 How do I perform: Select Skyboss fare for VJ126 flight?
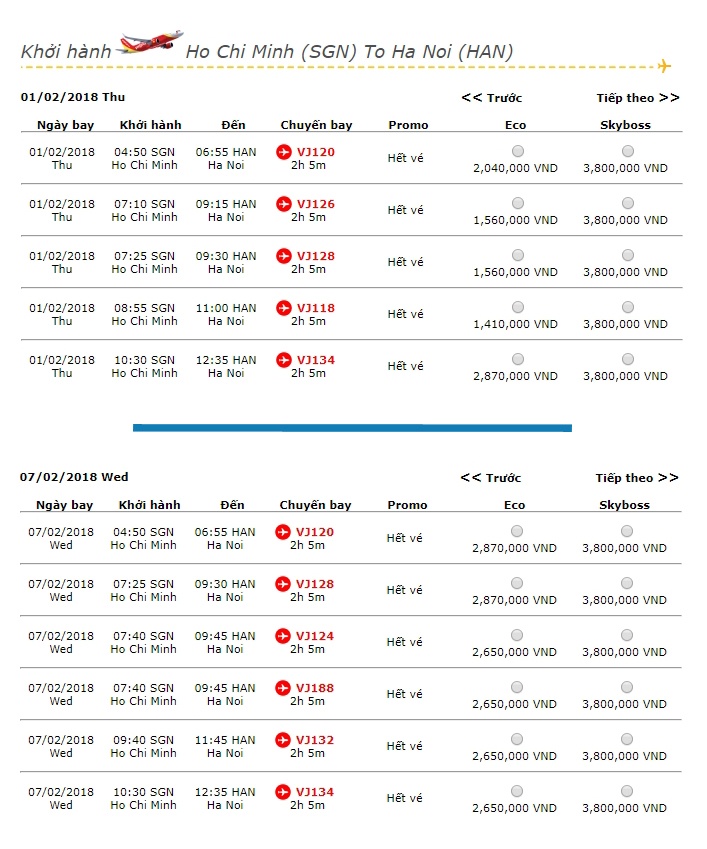click(x=627, y=203)
